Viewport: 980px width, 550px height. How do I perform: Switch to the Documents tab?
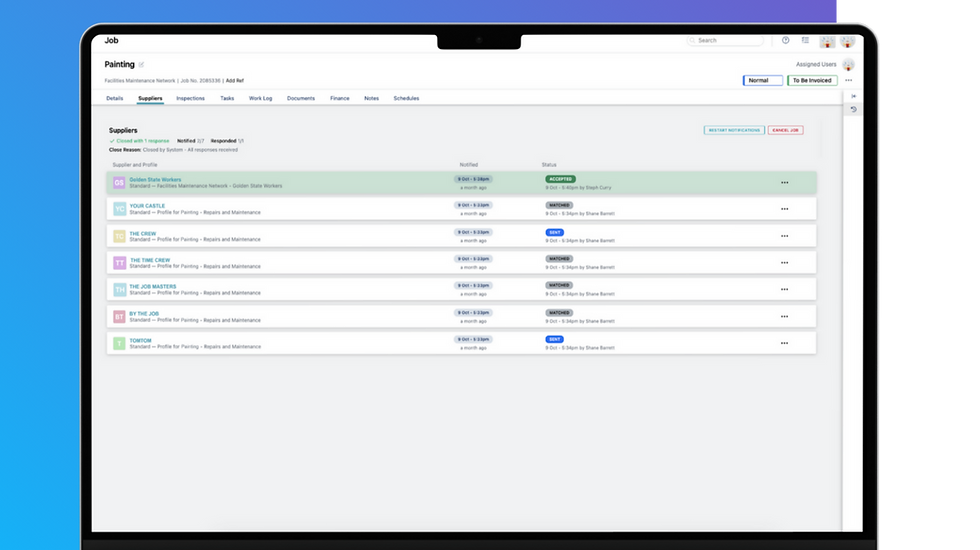[x=301, y=98]
